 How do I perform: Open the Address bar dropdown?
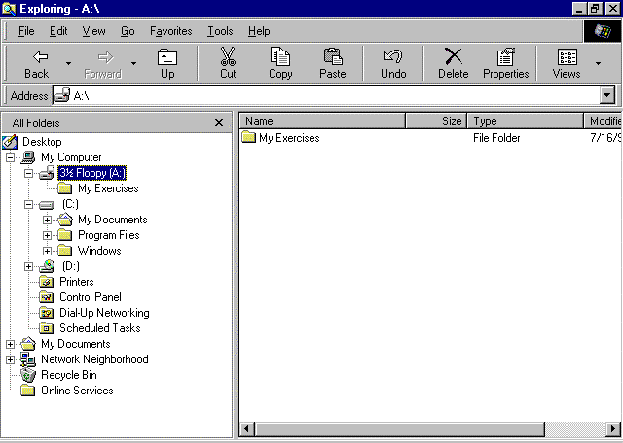click(x=606, y=95)
